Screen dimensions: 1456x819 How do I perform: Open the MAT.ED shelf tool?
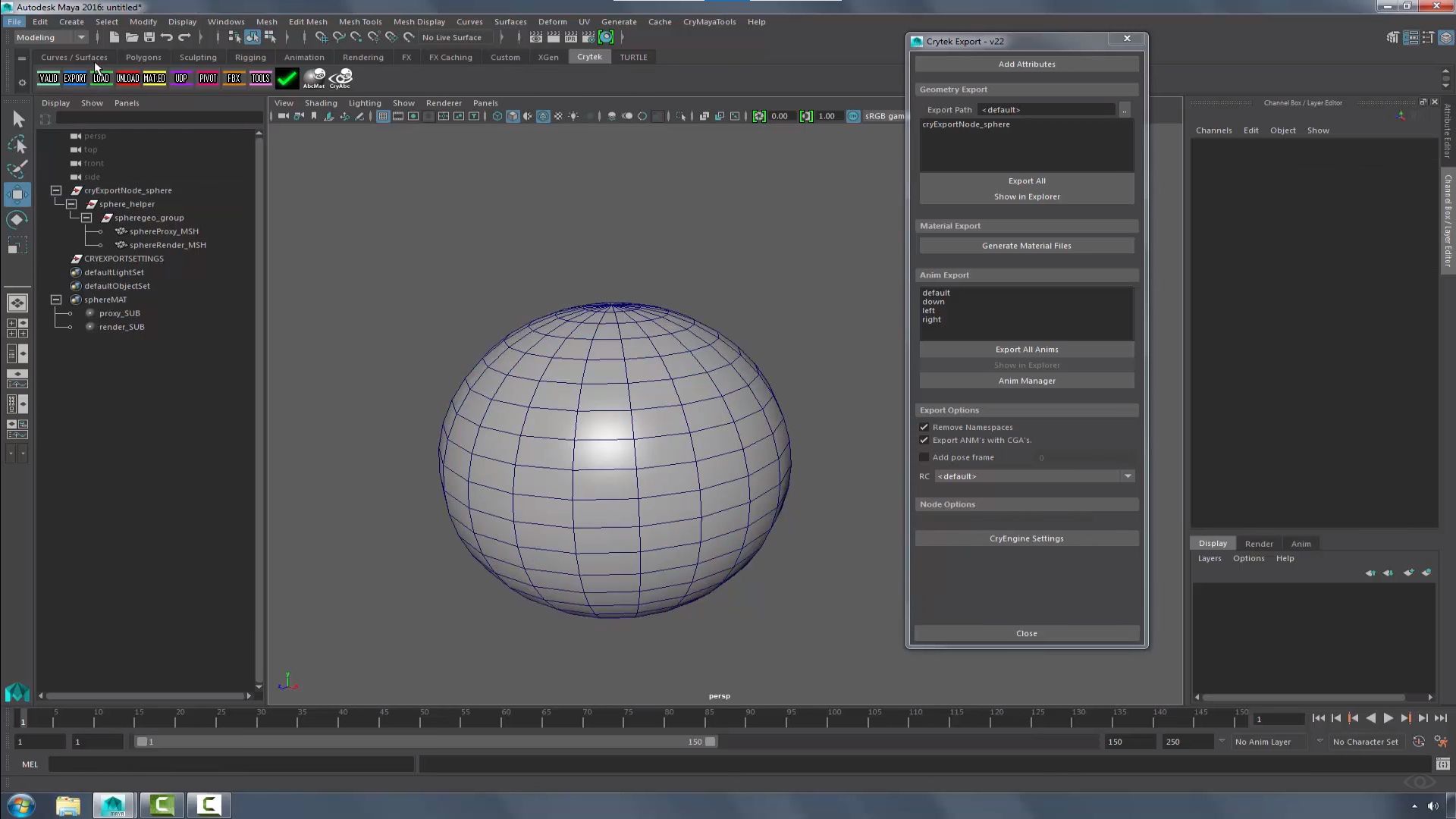tap(154, 78)
